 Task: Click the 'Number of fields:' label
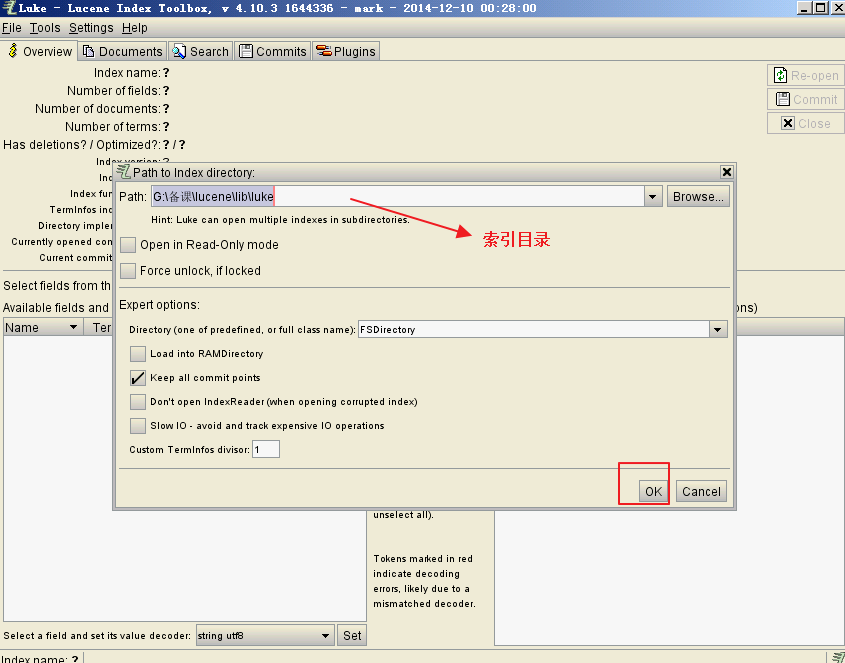coord(113,91)
